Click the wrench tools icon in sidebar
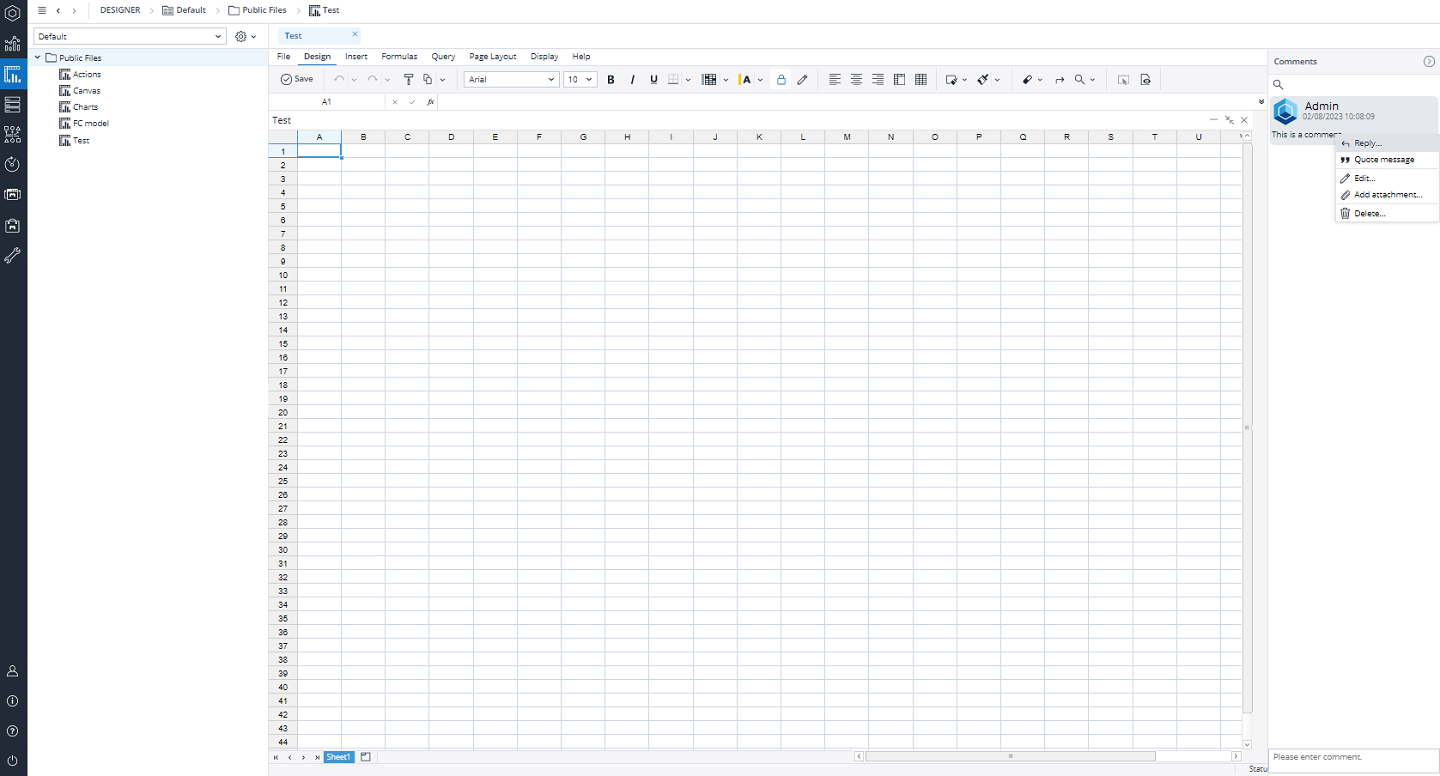 pyautogui.click(x=13, y=256)
